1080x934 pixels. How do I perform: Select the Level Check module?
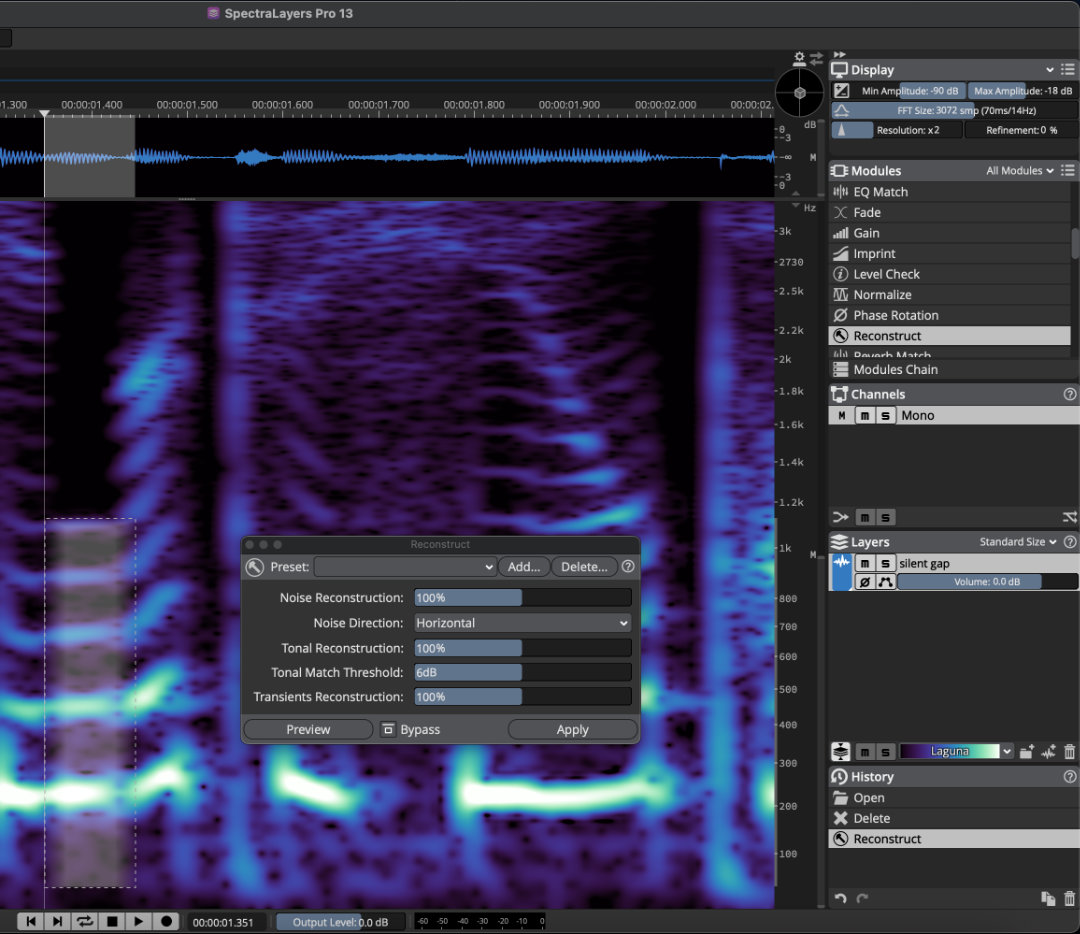(x=950, y=274)
